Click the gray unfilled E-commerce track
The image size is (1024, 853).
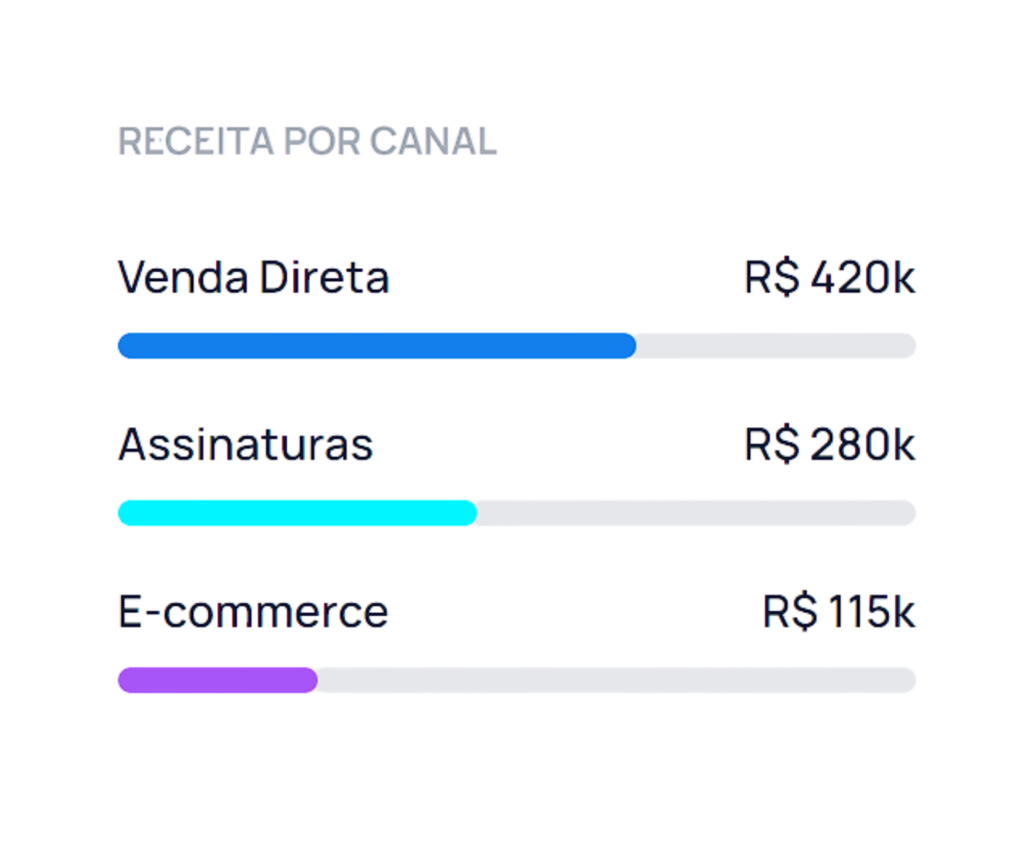coord(615,680)
